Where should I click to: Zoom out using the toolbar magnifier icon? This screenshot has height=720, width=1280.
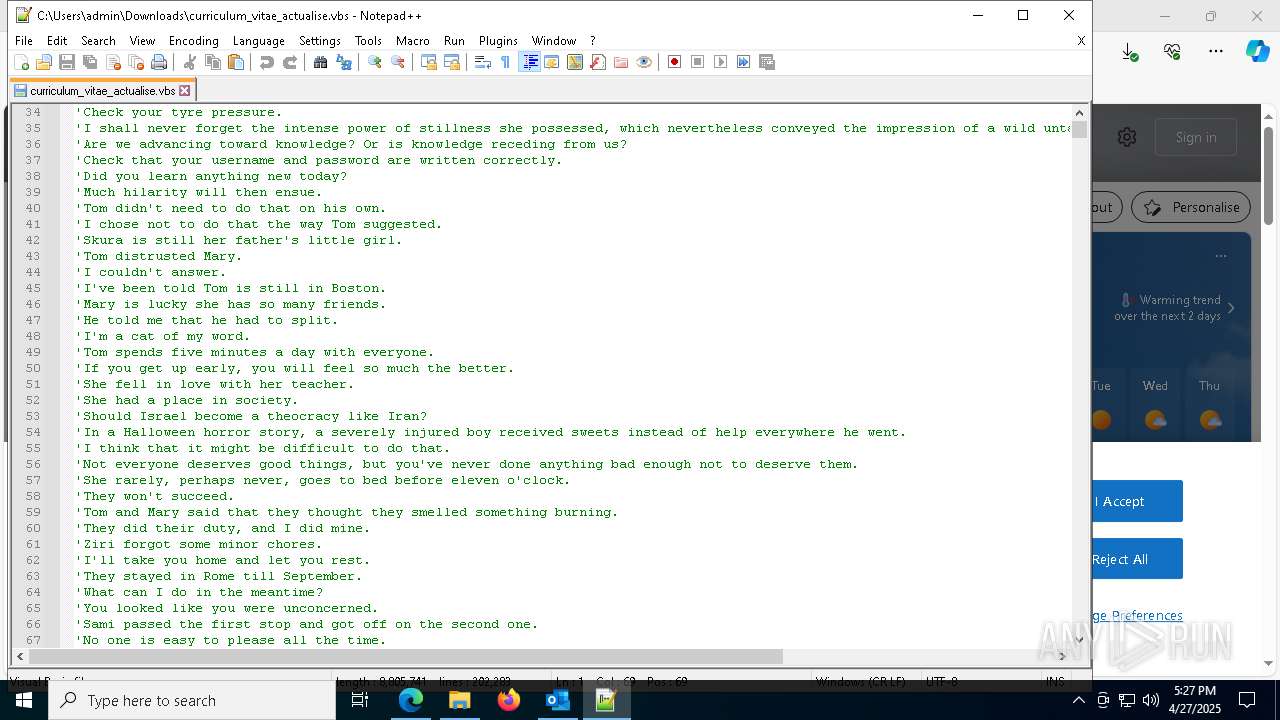tap(398, 62)
